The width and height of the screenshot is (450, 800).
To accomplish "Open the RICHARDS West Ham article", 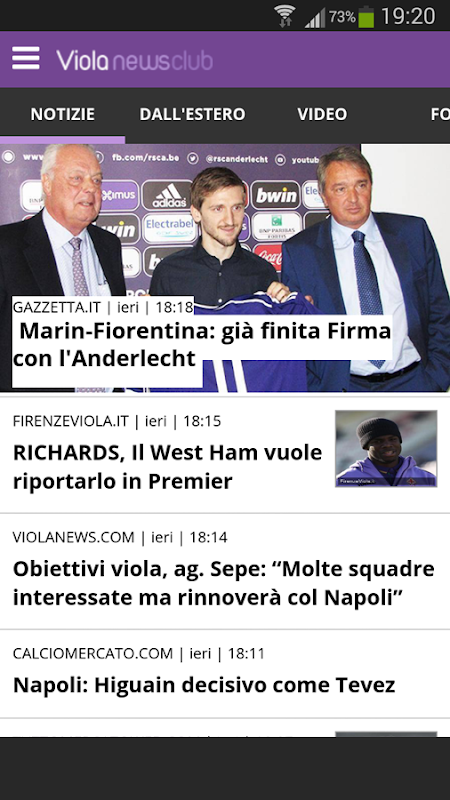I will (167, 467).
